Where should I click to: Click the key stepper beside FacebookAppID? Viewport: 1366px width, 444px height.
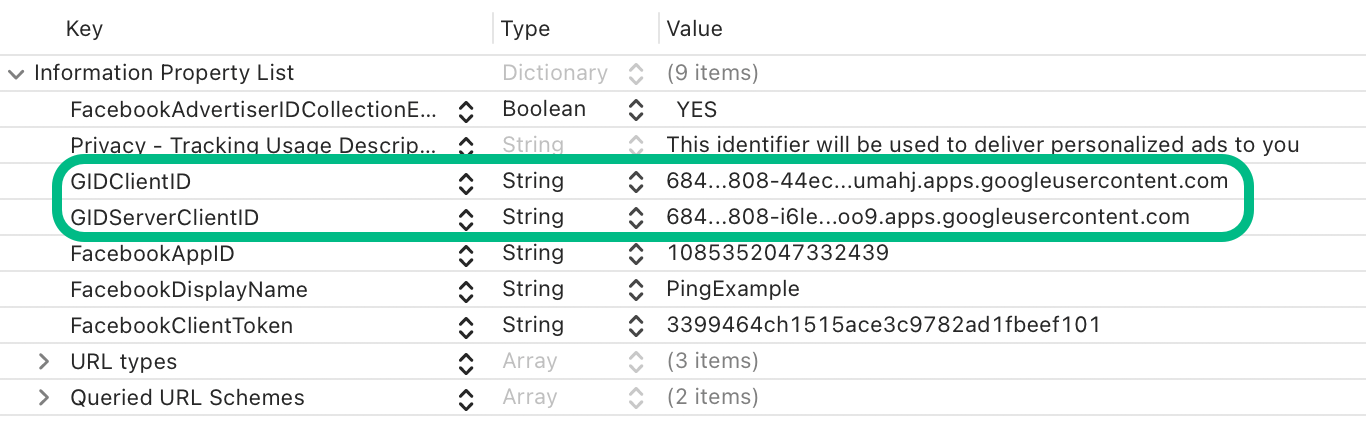coord(465,254)
